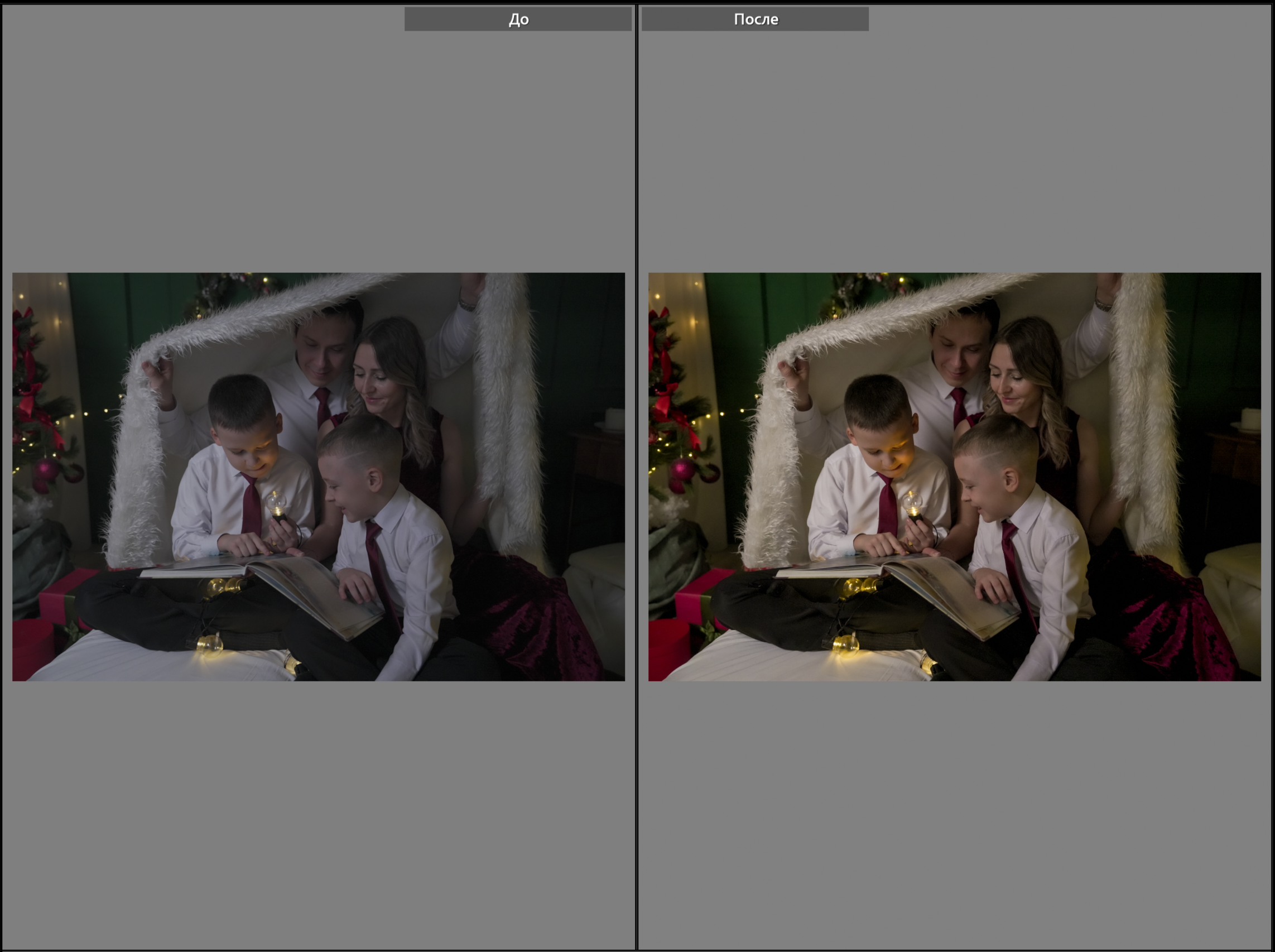Click the divider between Before and After panes
This screenshot has width=1275, height=952.
[x=636, y=476]
